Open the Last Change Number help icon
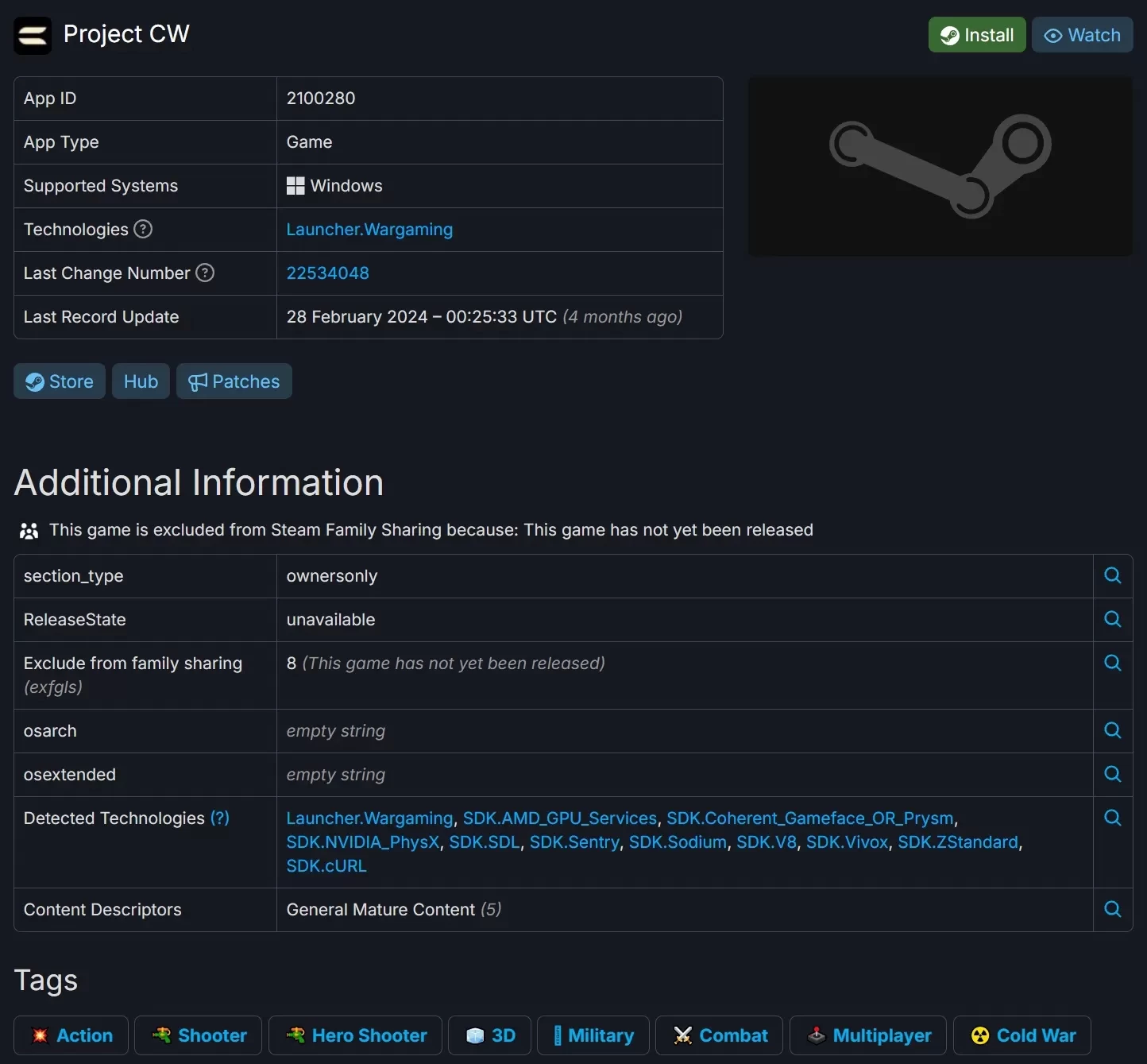1147x1064 pixels. (x=205, y=273)
